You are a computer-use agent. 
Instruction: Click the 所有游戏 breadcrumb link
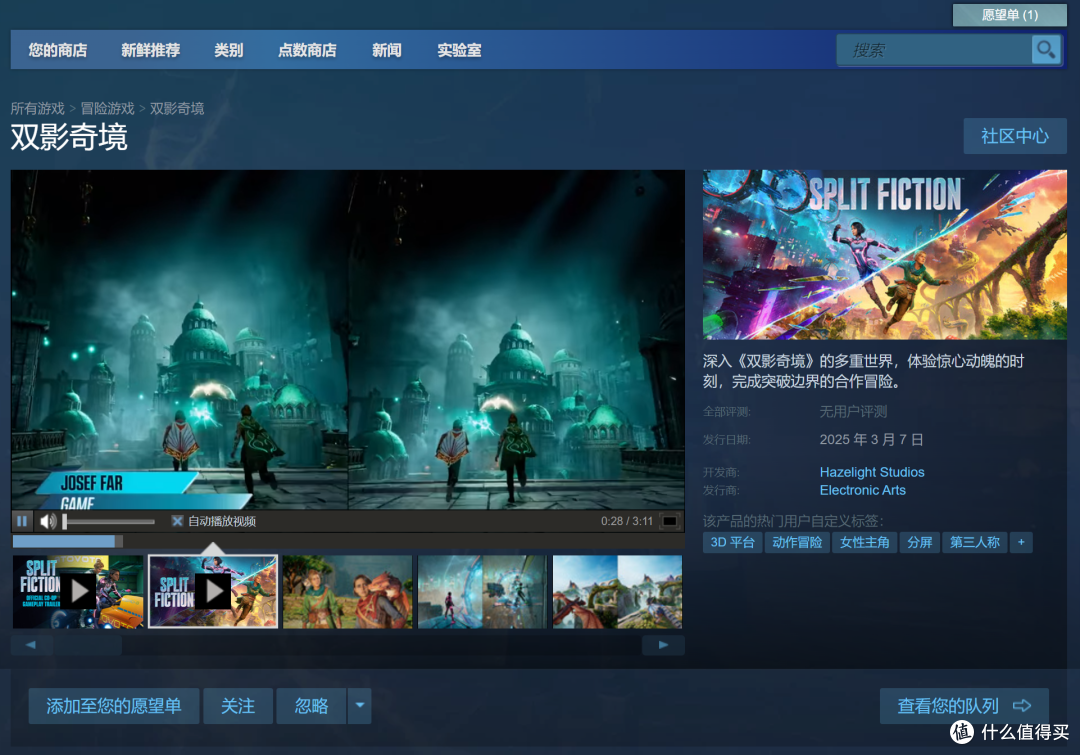37,108
